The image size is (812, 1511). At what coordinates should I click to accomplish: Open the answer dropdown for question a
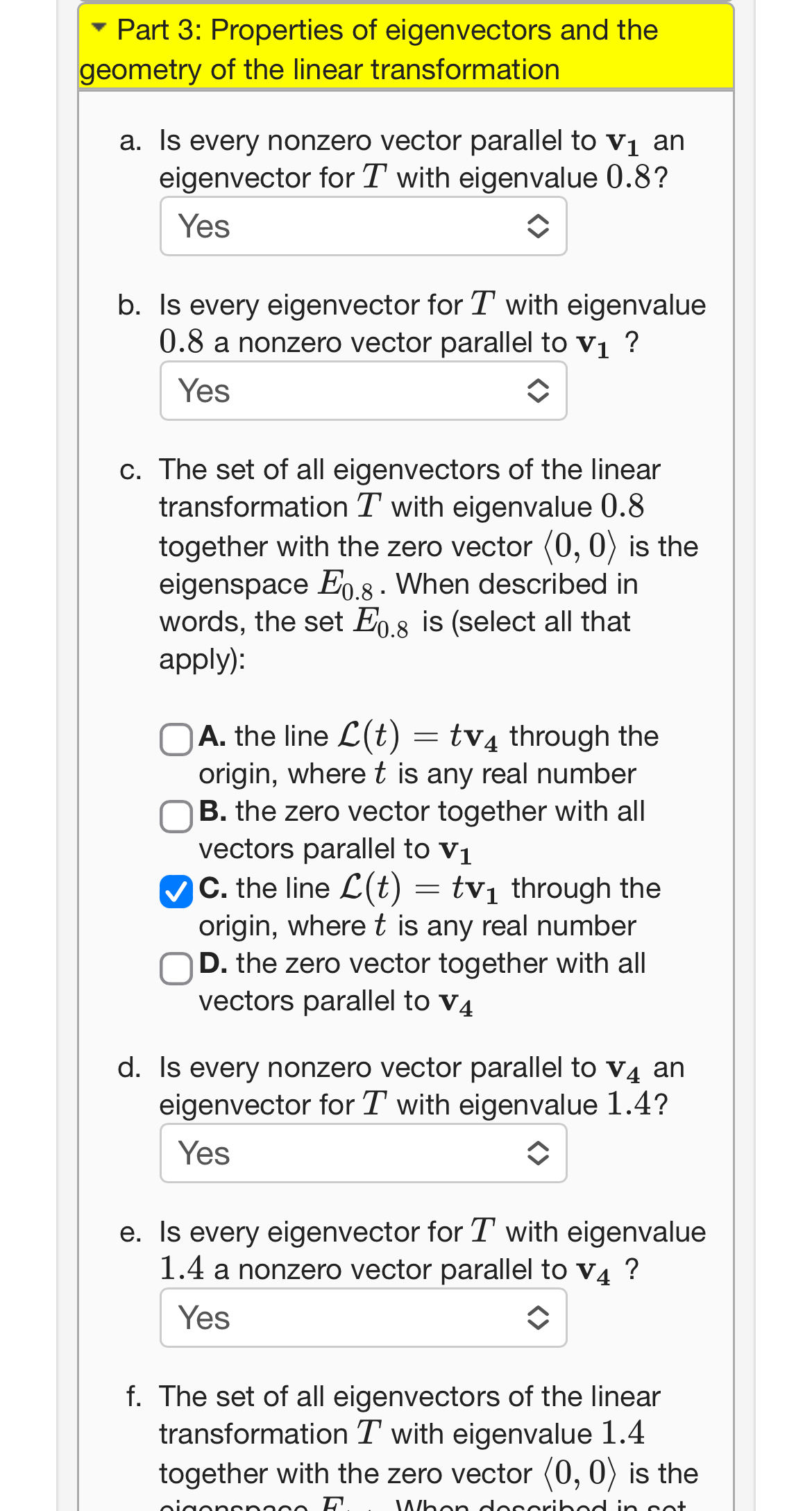pyautogui.click(x=363, y=225)
